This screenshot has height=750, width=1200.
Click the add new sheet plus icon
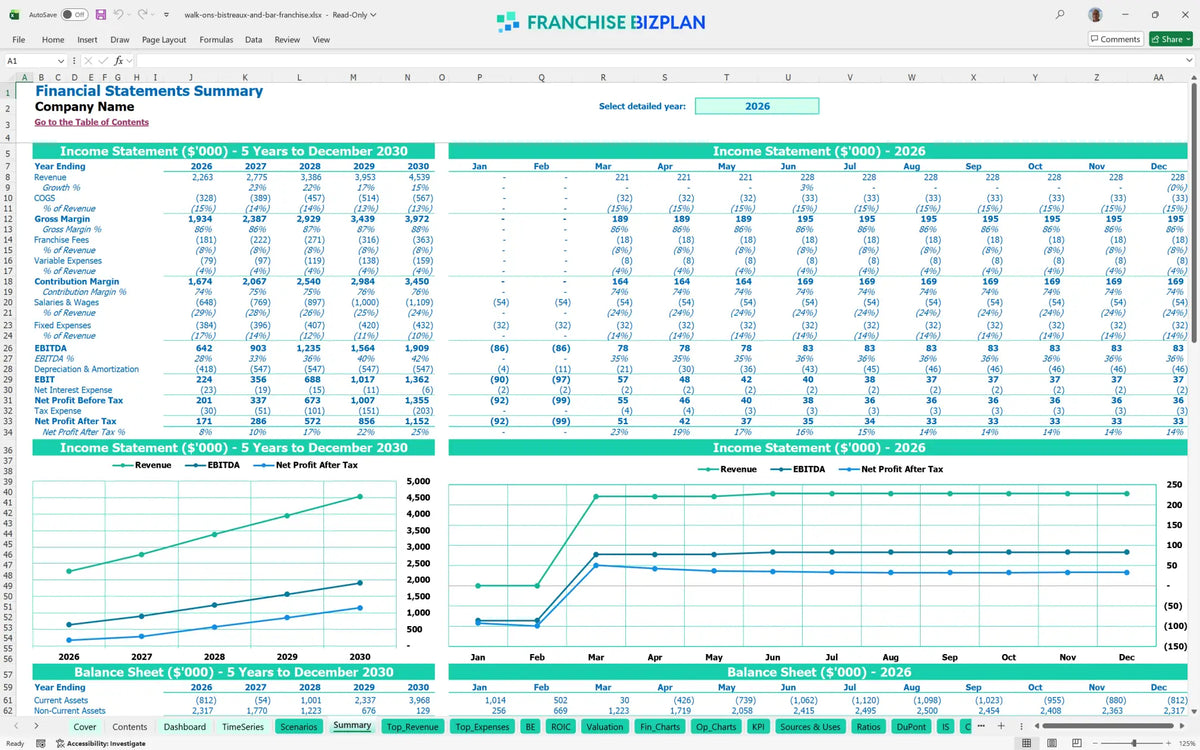(1001, 726)
